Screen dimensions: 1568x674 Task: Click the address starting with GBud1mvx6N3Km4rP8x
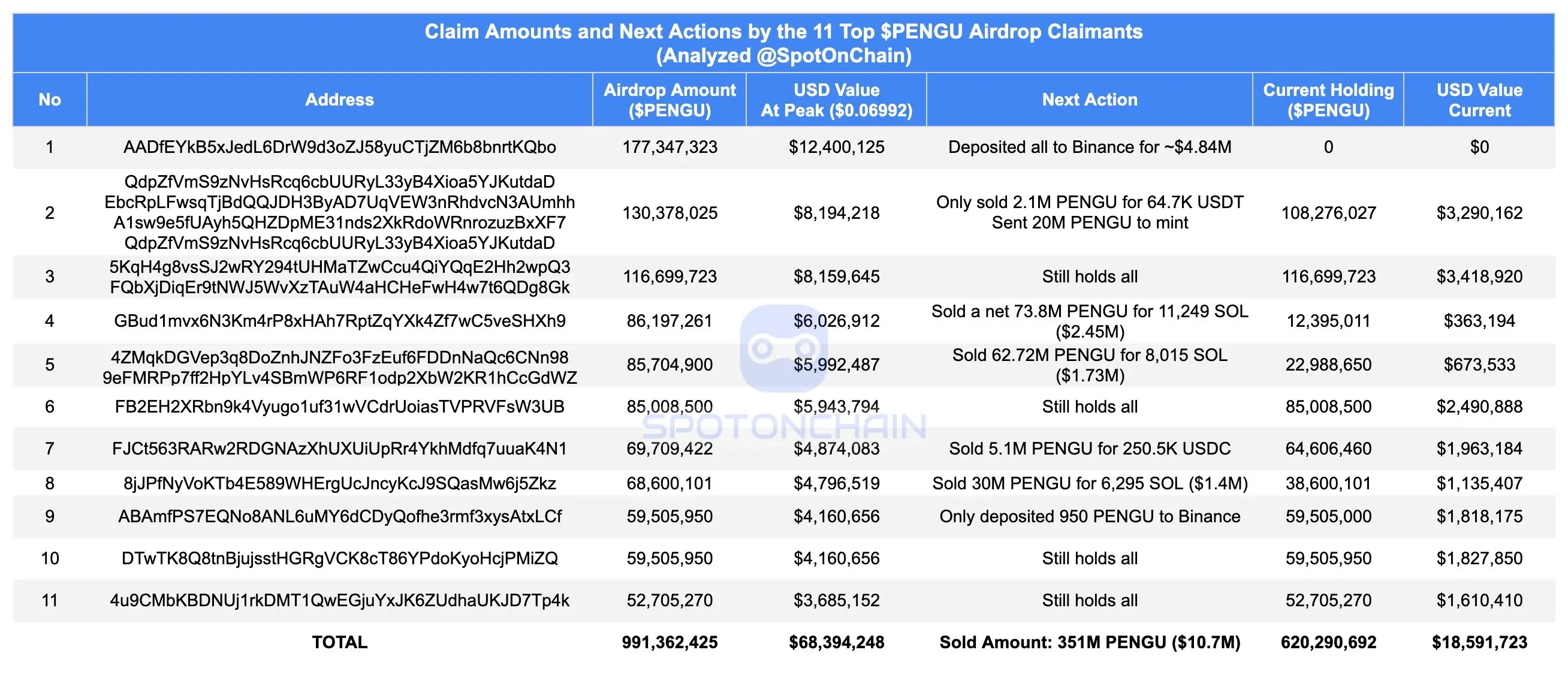(339, 321)
